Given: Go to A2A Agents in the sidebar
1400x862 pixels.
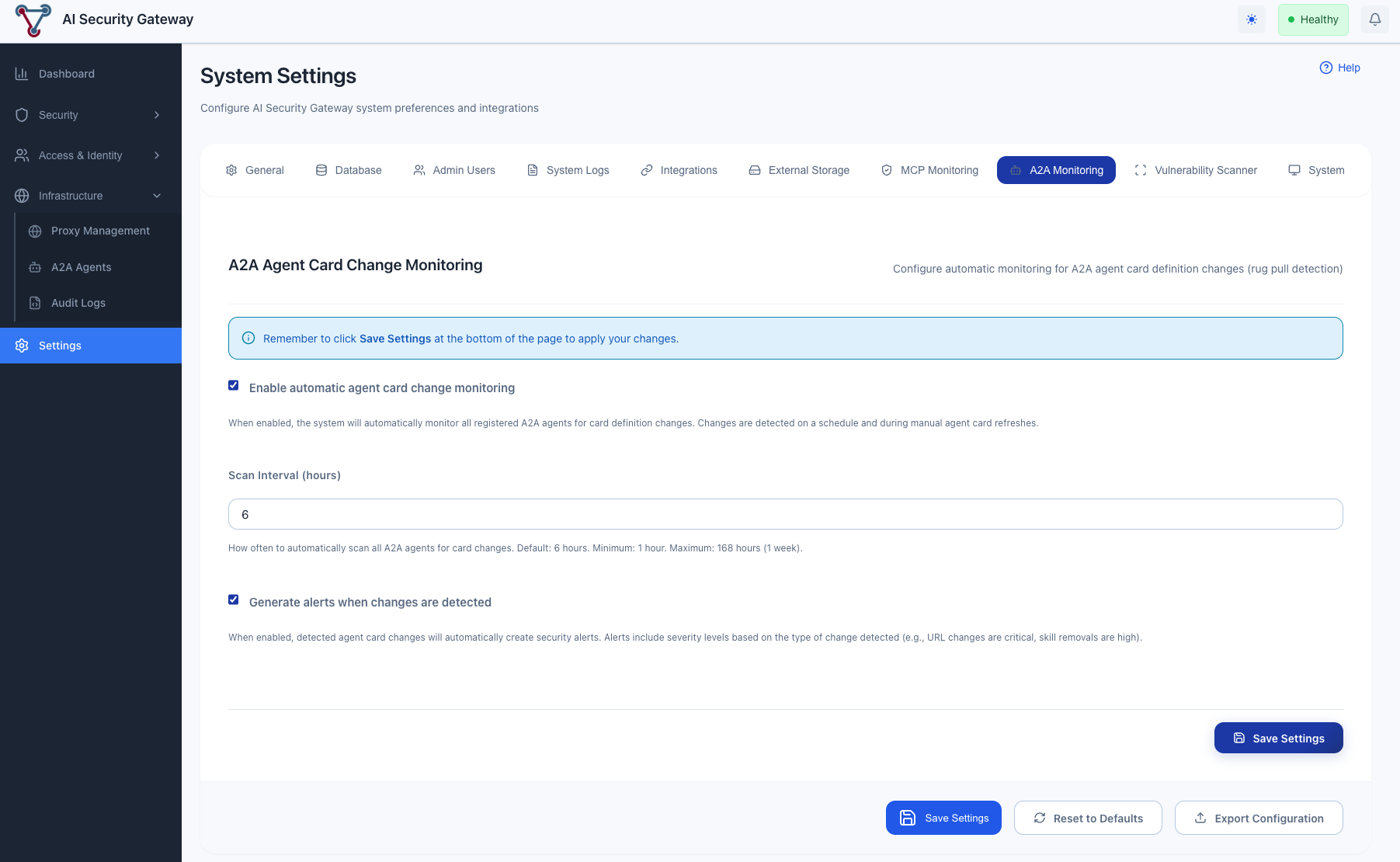Looking at the screenshot, I should (81, 267).
